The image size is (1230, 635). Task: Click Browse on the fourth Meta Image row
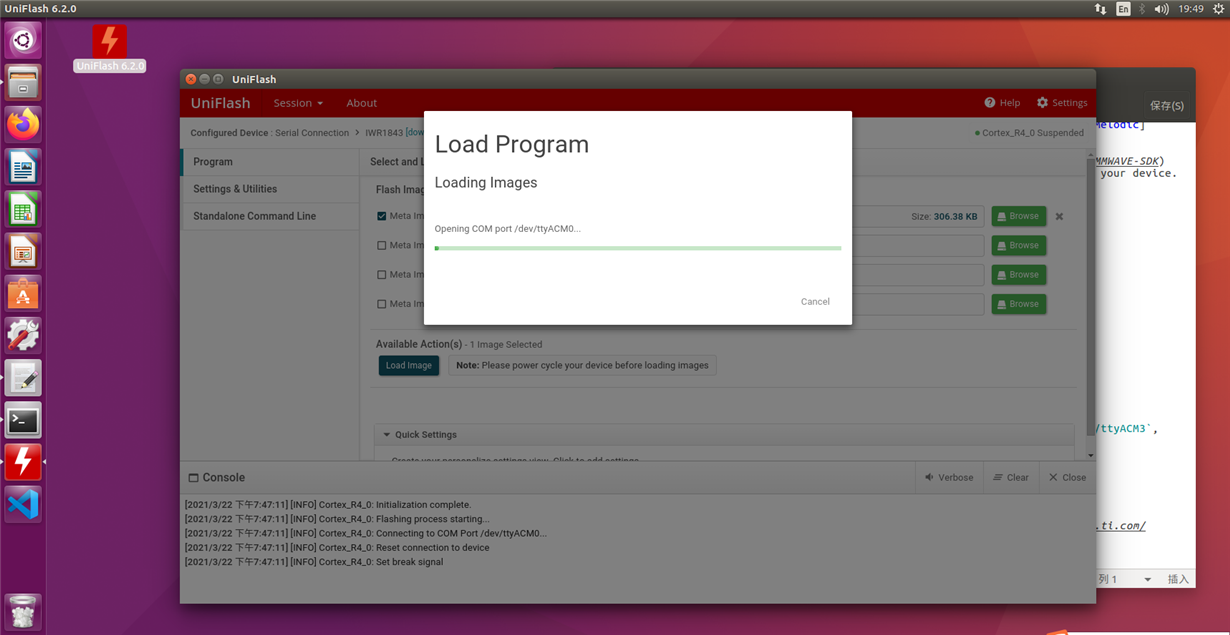click(1019, 304)
